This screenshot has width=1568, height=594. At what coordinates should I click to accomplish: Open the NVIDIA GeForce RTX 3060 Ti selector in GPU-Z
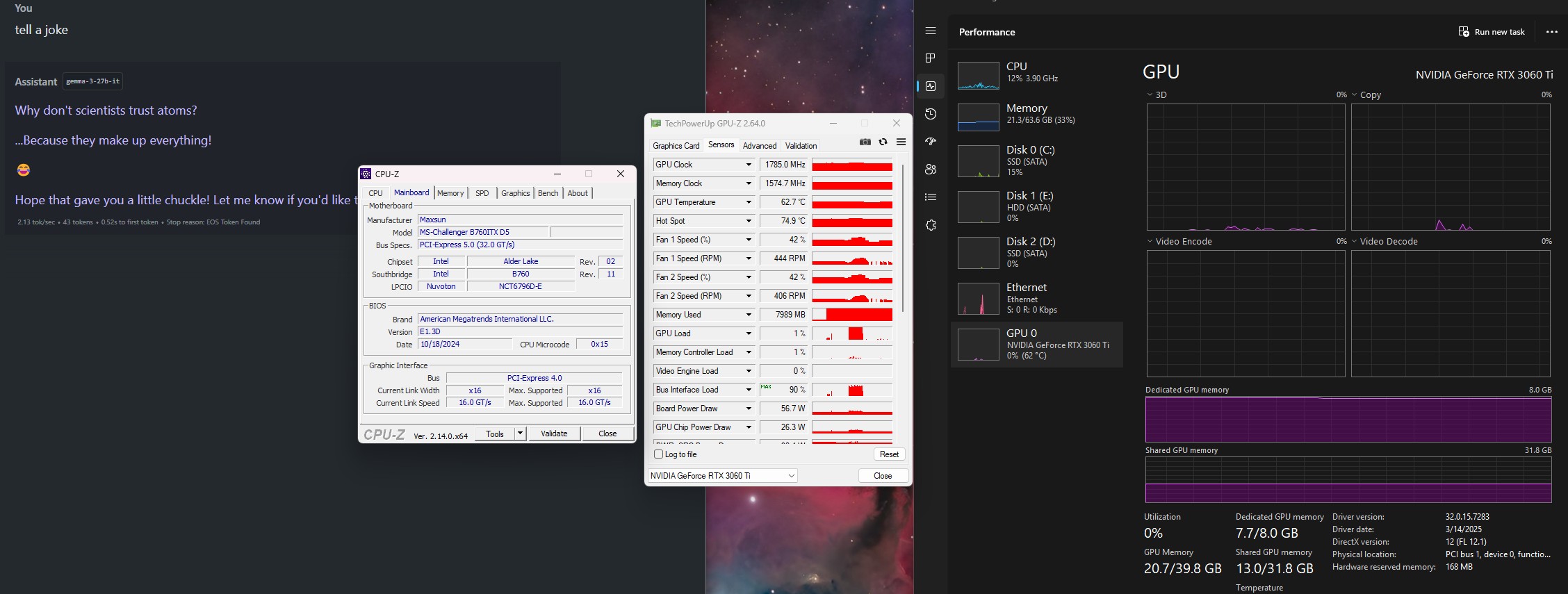(x=722, y=476)
